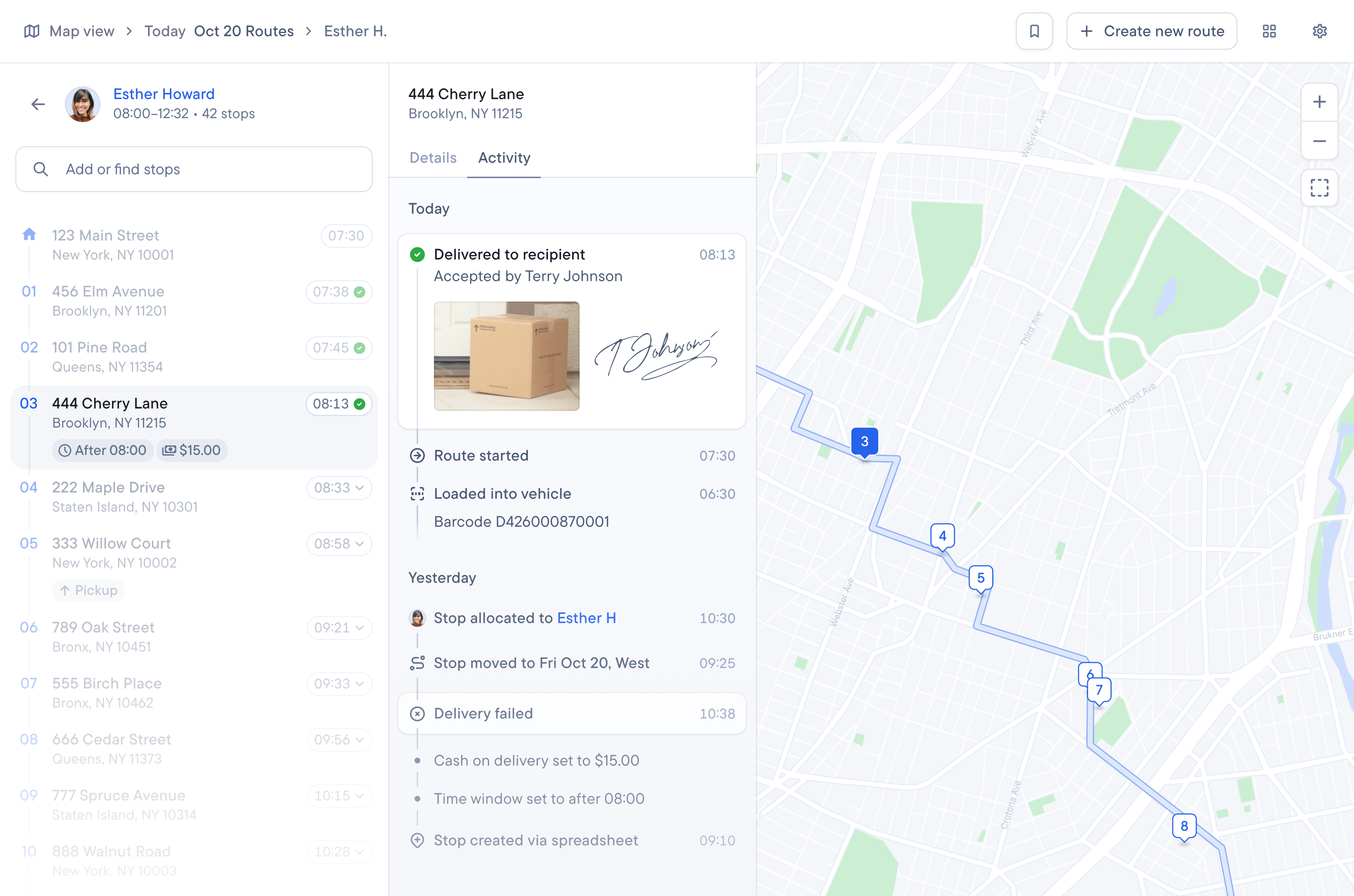Click the $15.00 cash on delivery tag
Screen dimensions: 1354x896
click(x=192, y=450)
